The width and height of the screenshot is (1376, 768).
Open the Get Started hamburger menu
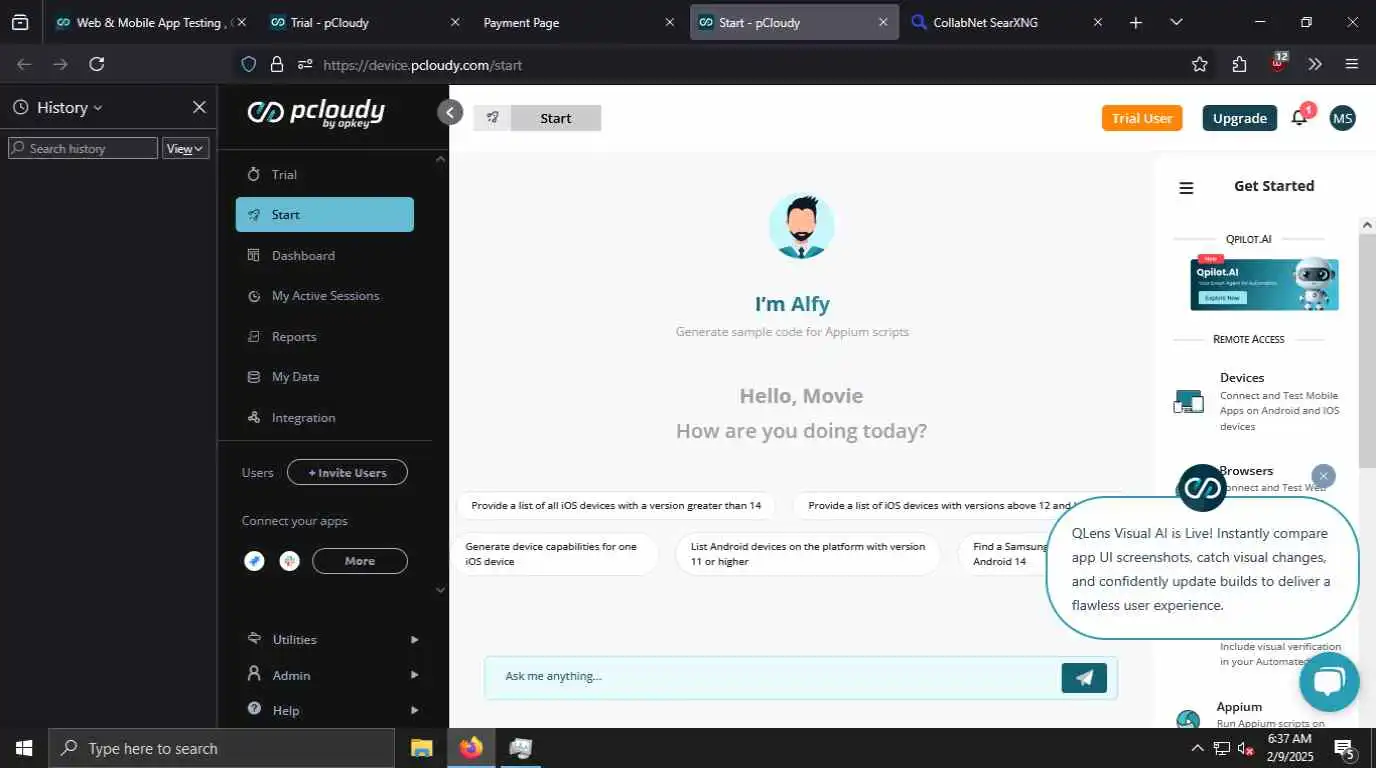pos(1186,187)
